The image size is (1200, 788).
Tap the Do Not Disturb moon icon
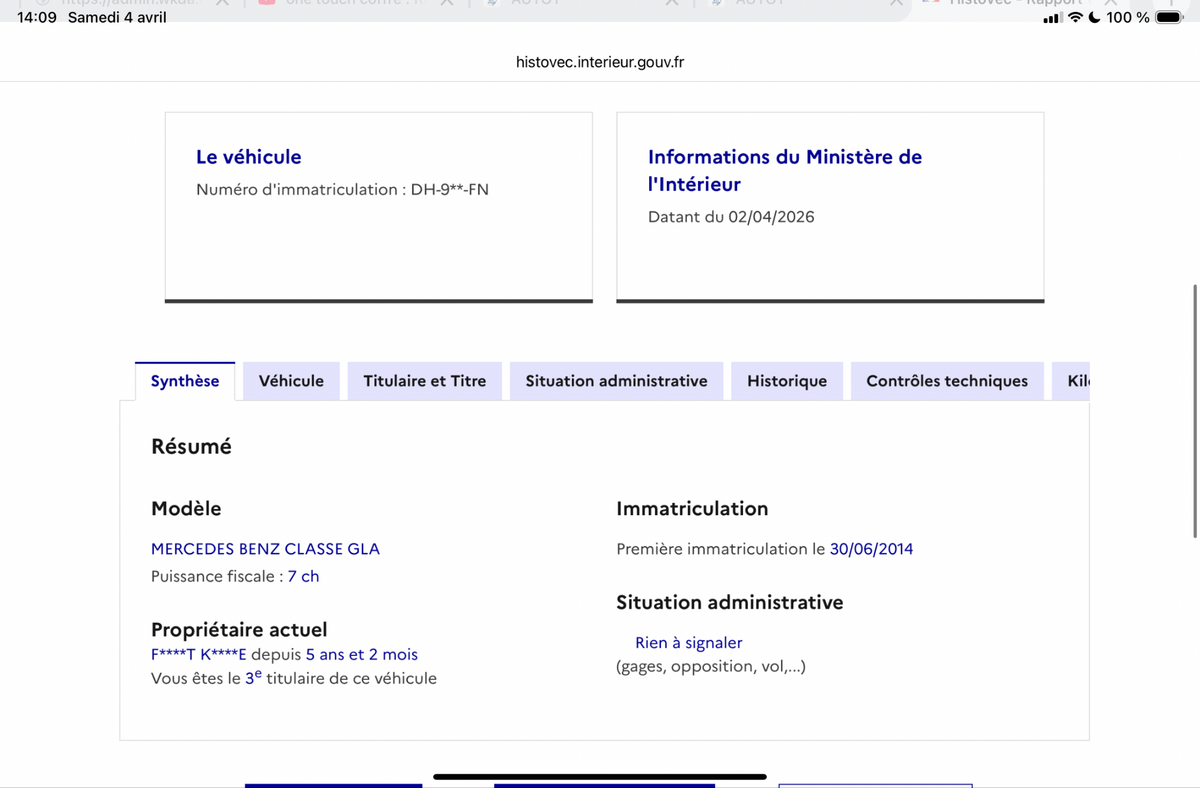click(x=1094, y=18)
